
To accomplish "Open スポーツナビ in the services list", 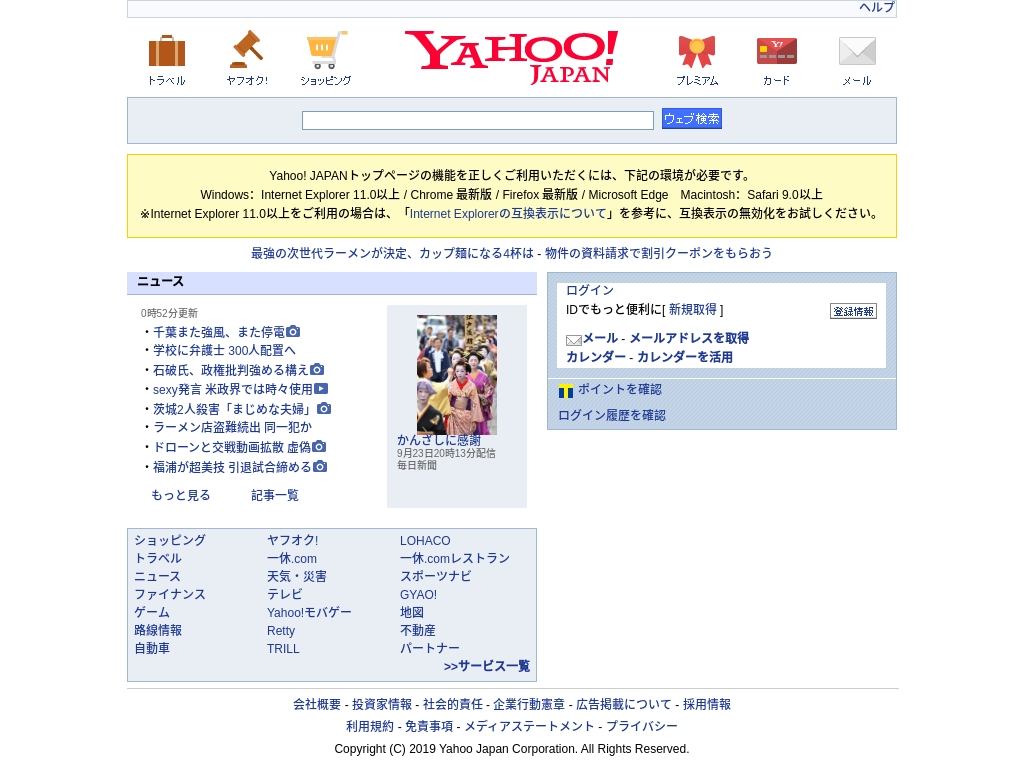I will [436, 576].
